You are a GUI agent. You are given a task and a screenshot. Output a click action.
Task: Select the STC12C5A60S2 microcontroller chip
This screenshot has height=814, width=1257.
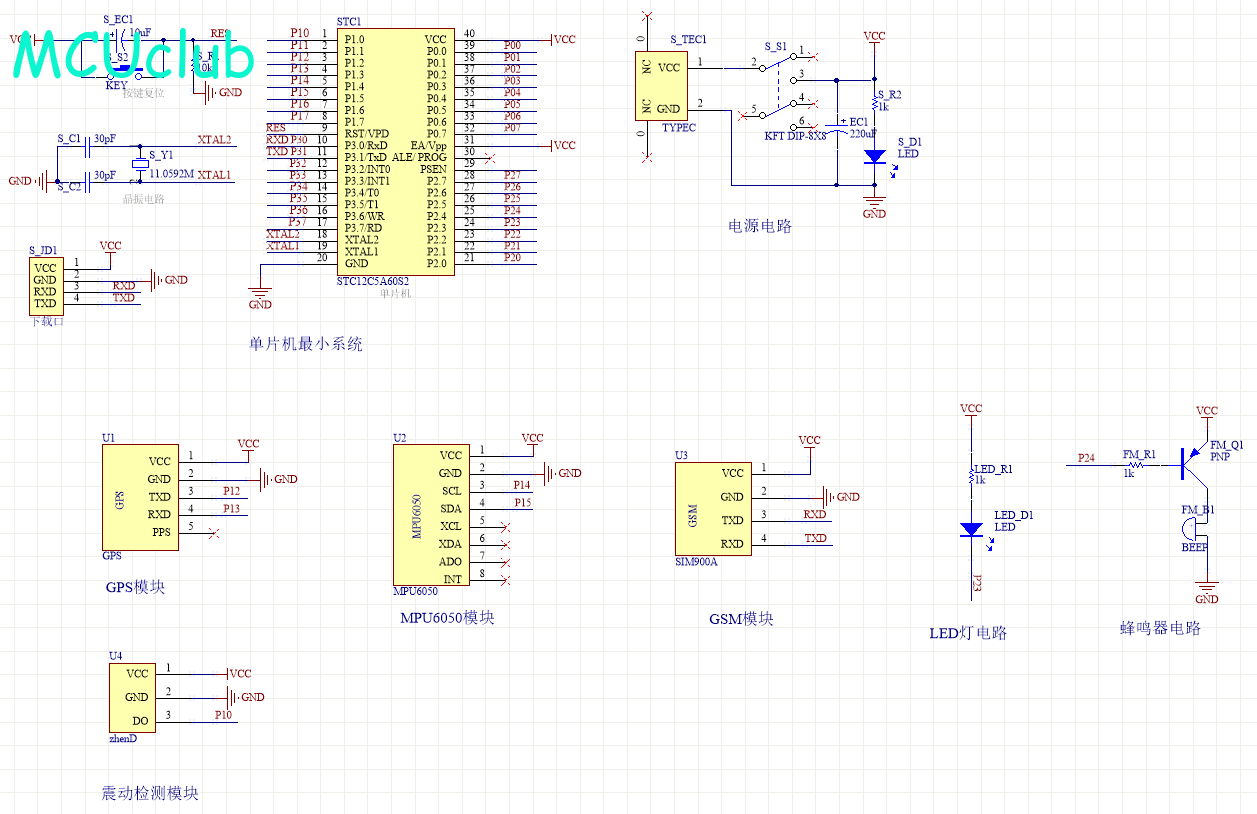(395, 152)
